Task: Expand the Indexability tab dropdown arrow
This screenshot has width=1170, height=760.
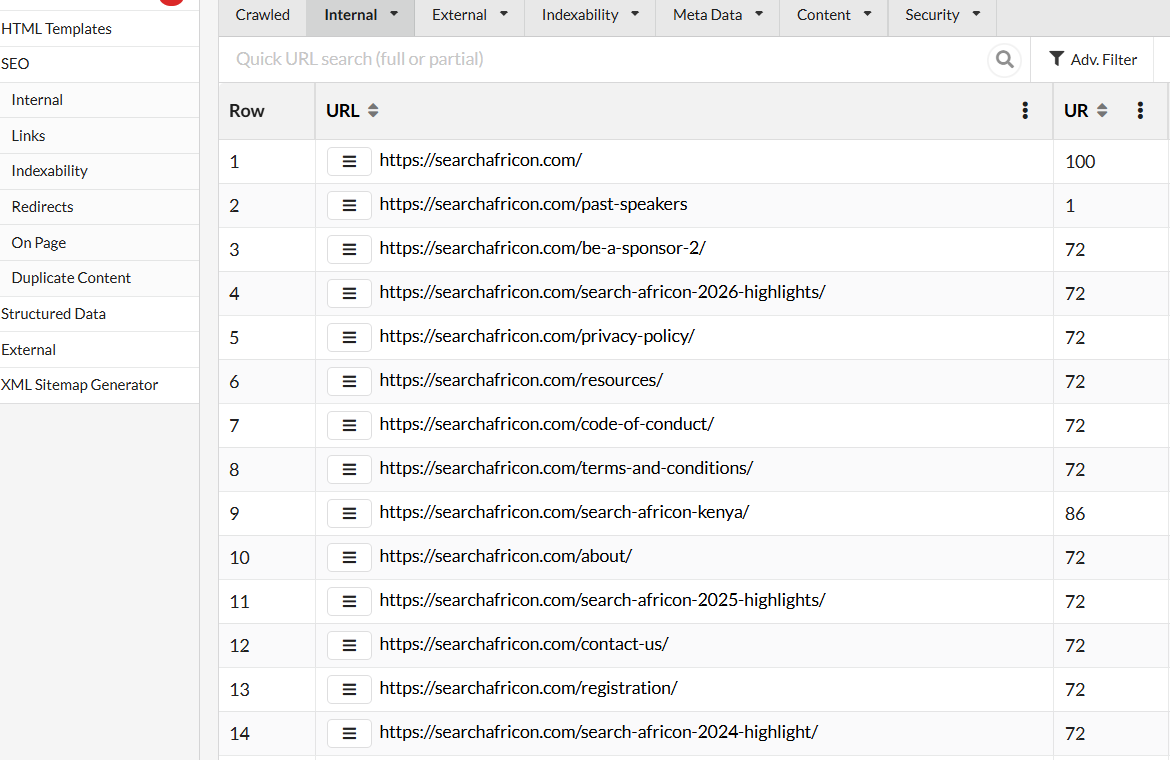Action: [635, 14]
